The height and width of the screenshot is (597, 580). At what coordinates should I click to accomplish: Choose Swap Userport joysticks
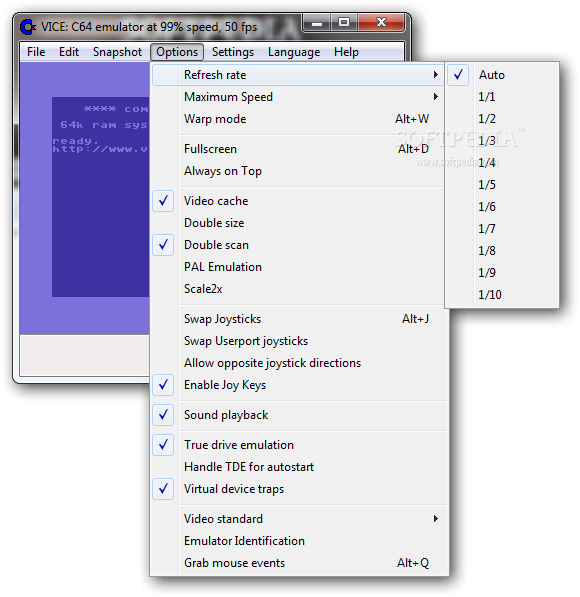tap(298, 341)
